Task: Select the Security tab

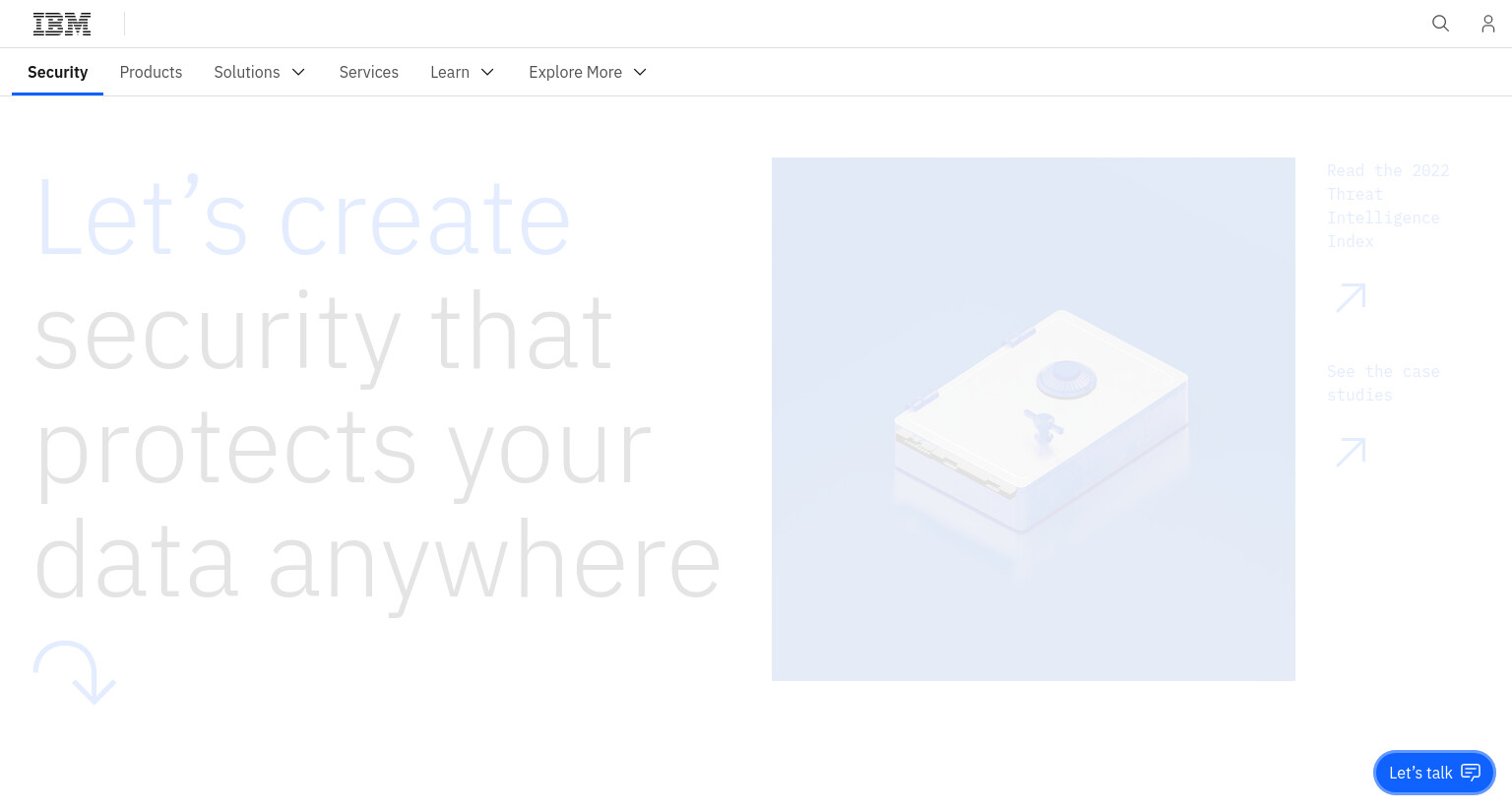Action: click(57, 72)
